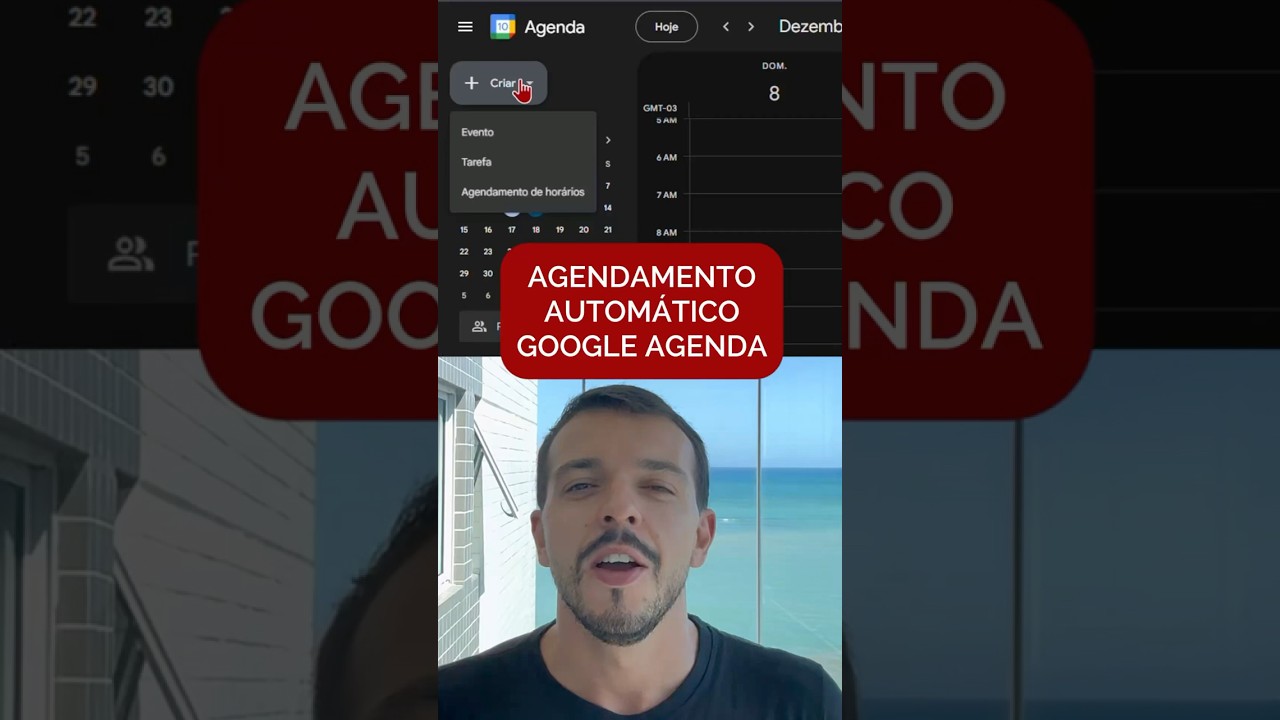The height and width of the screenshot is (720, 1280).
Task: Select date 7 in the mini calendar
Action: point(607,186)
